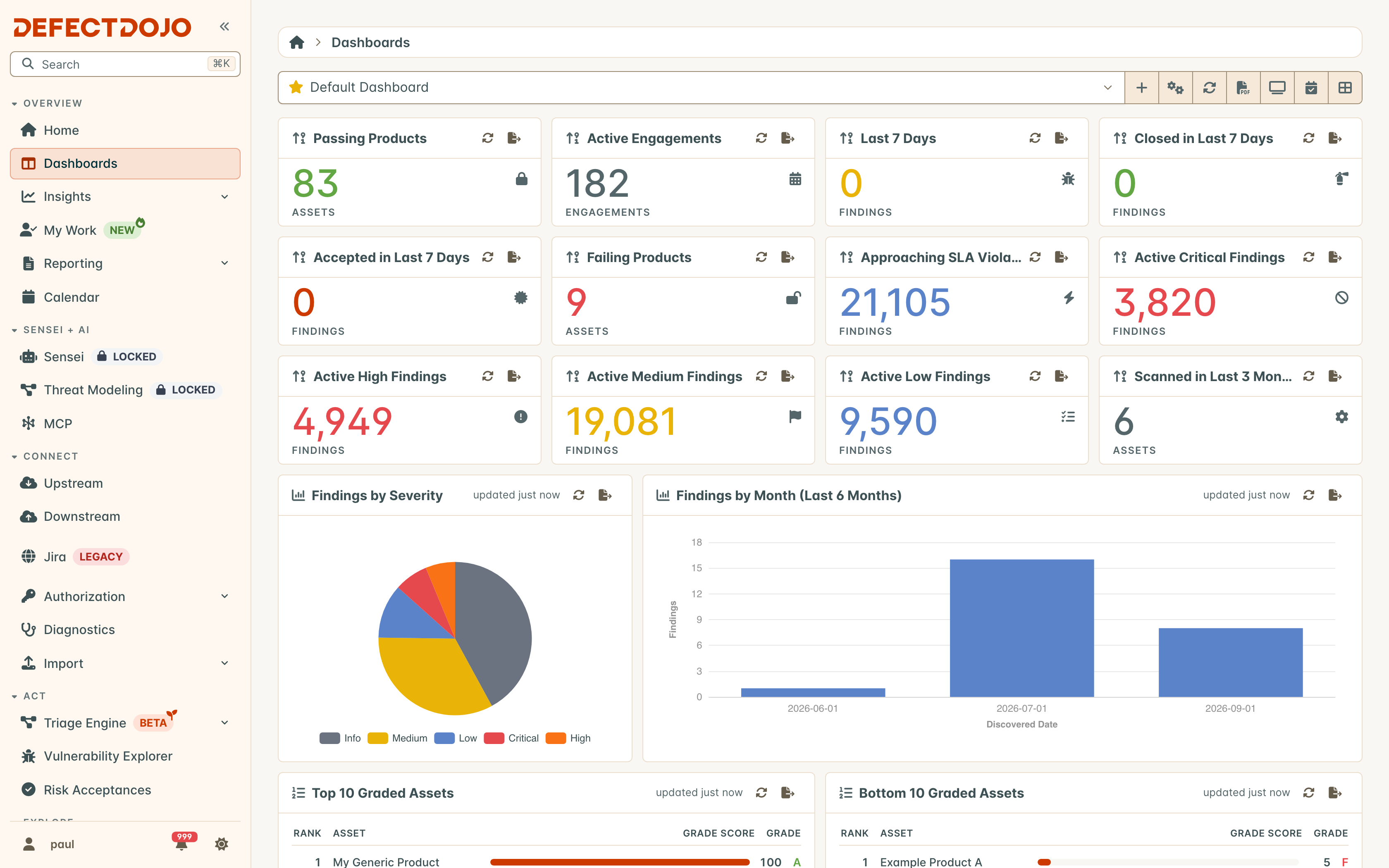Collapse the sidebar with the double chevron
Screen dimensions: 1389x868
tap(224, 26)
